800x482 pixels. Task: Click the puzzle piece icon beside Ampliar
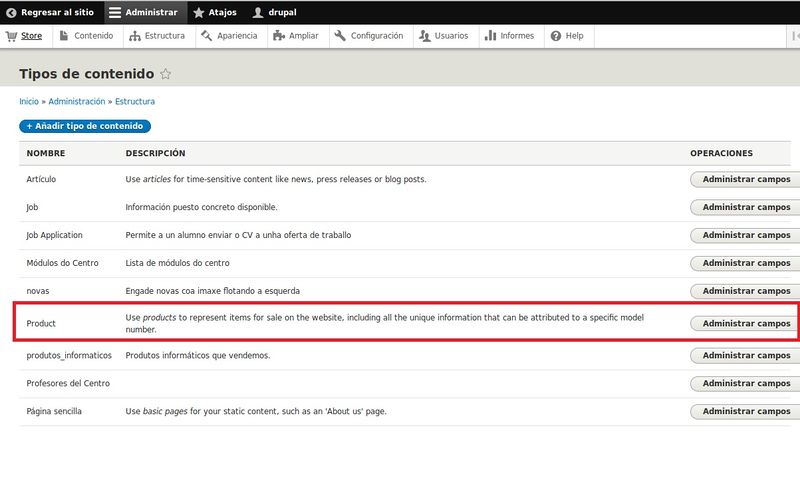279,36
